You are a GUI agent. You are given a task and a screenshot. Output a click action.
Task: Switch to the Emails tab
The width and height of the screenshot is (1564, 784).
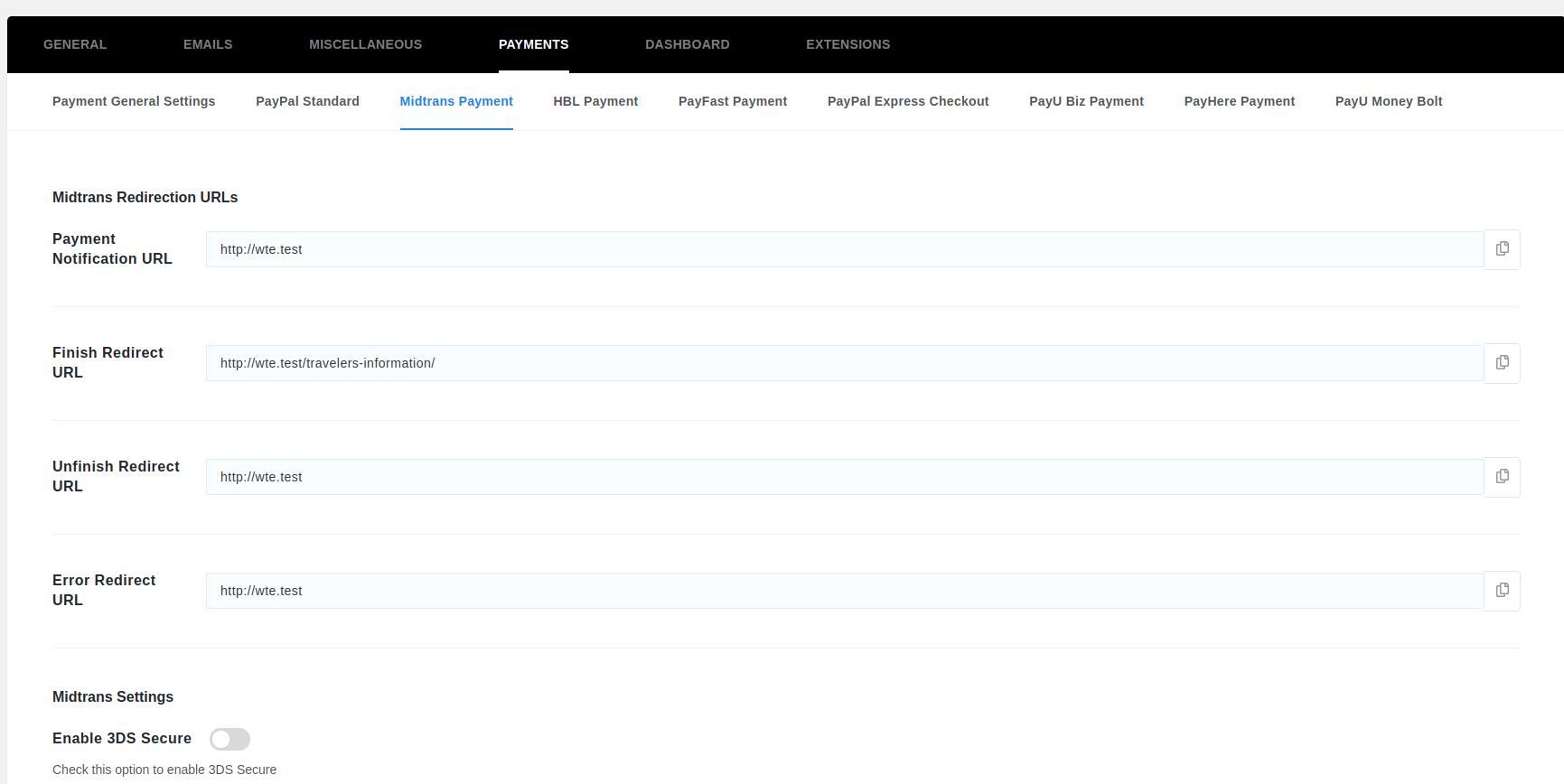click(x=208, y=44)
